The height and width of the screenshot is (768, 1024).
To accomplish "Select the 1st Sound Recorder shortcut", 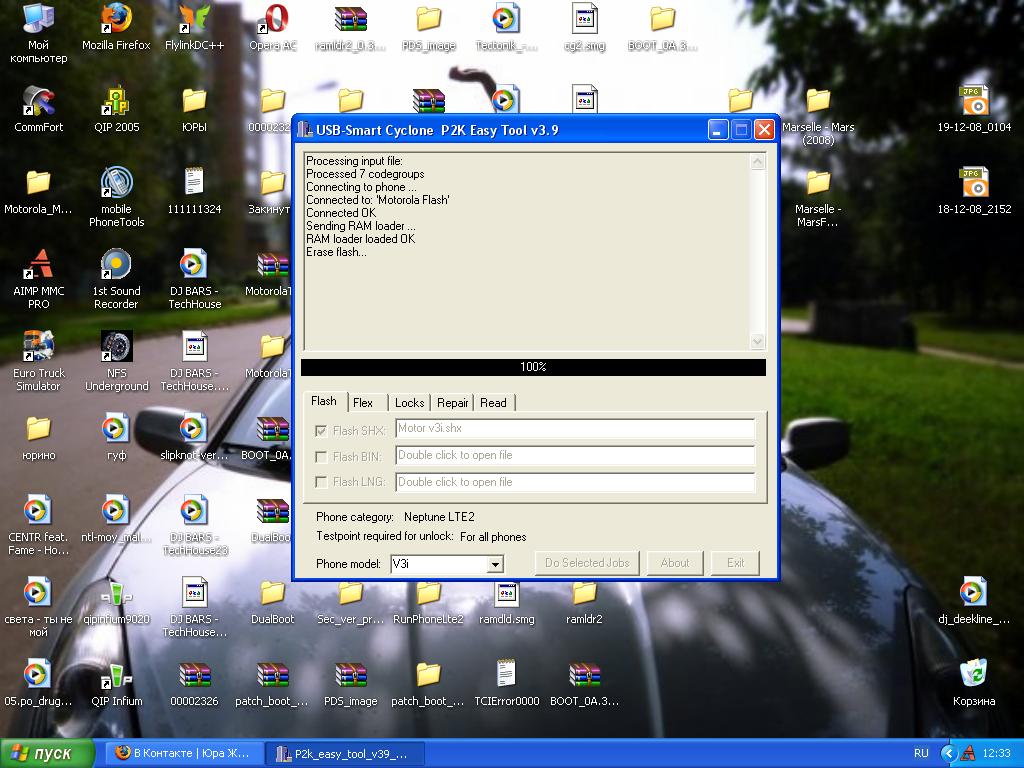I will coord(116,279).
